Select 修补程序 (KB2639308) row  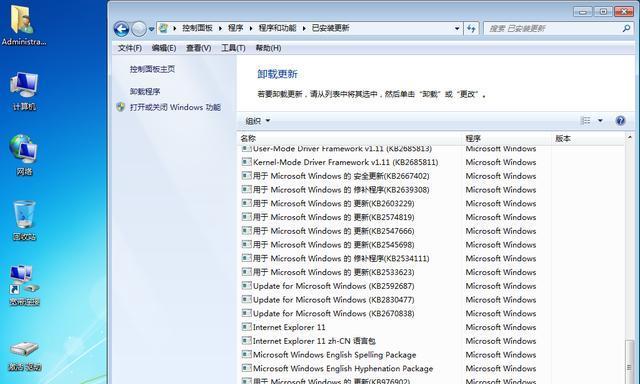(x=341, y=190)
